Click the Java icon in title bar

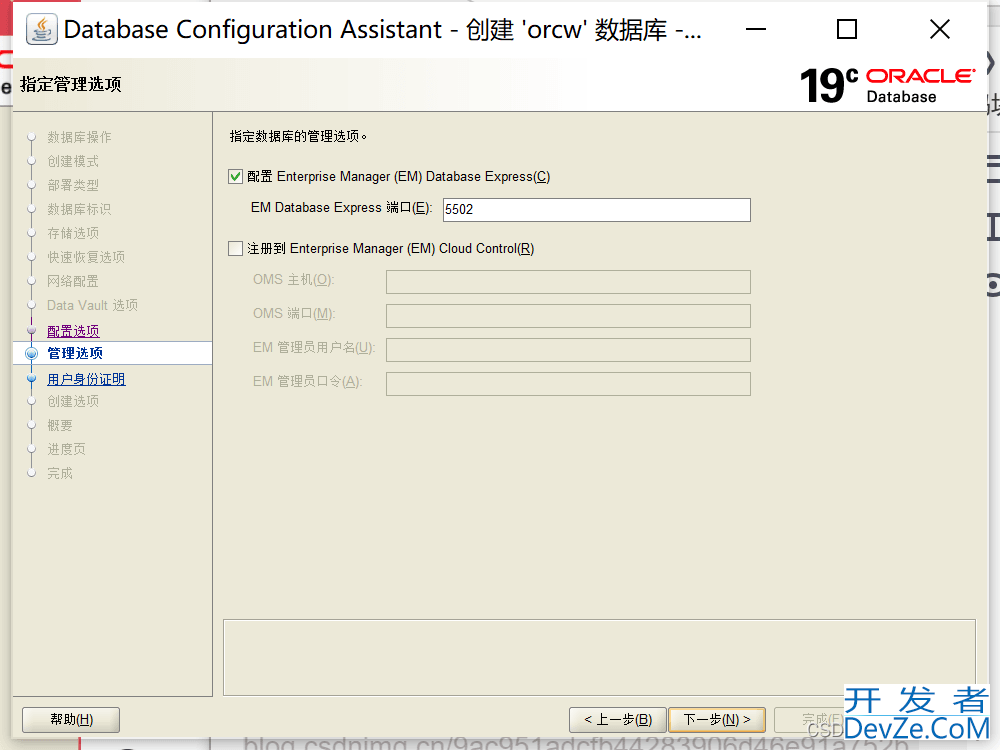coord(42,29)
